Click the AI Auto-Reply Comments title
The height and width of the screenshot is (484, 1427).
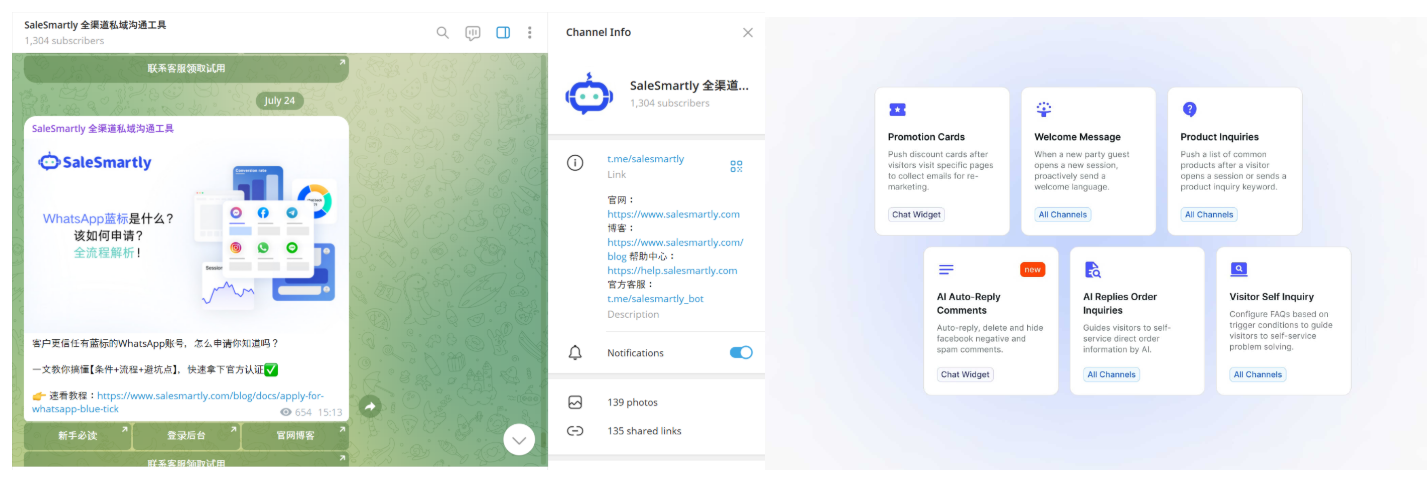tap(969, 303)
